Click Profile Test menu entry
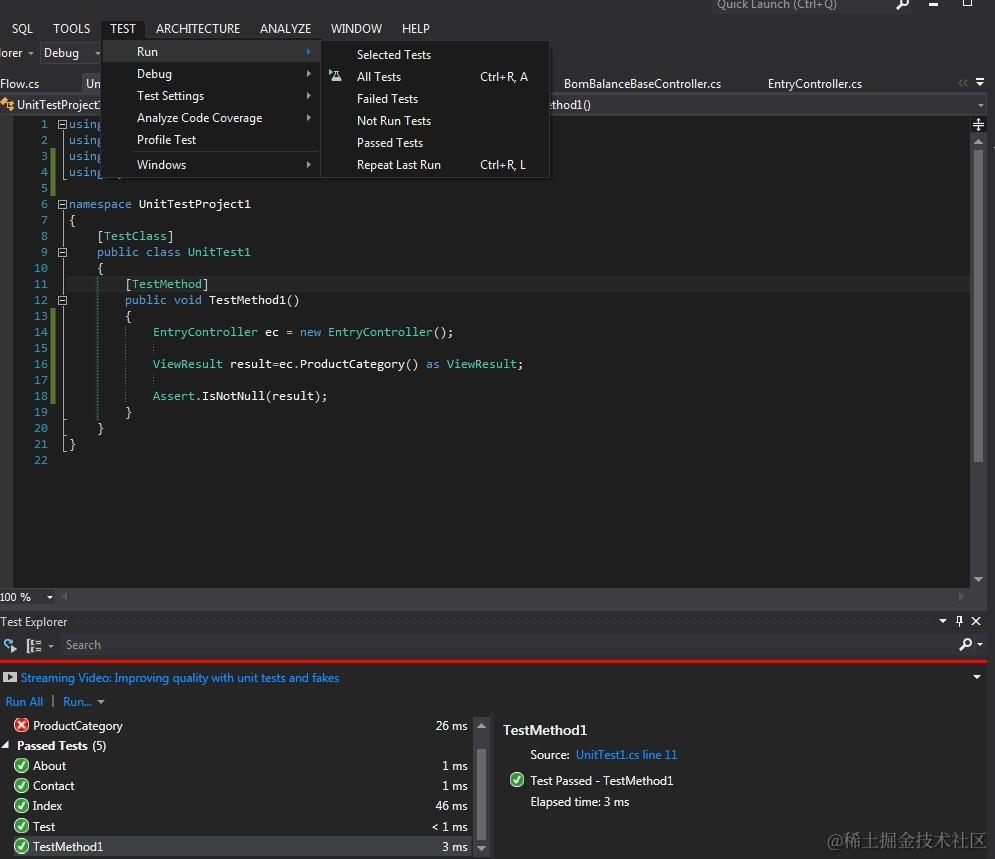Viewport: 995px width, 859px height. click(211, 140)
